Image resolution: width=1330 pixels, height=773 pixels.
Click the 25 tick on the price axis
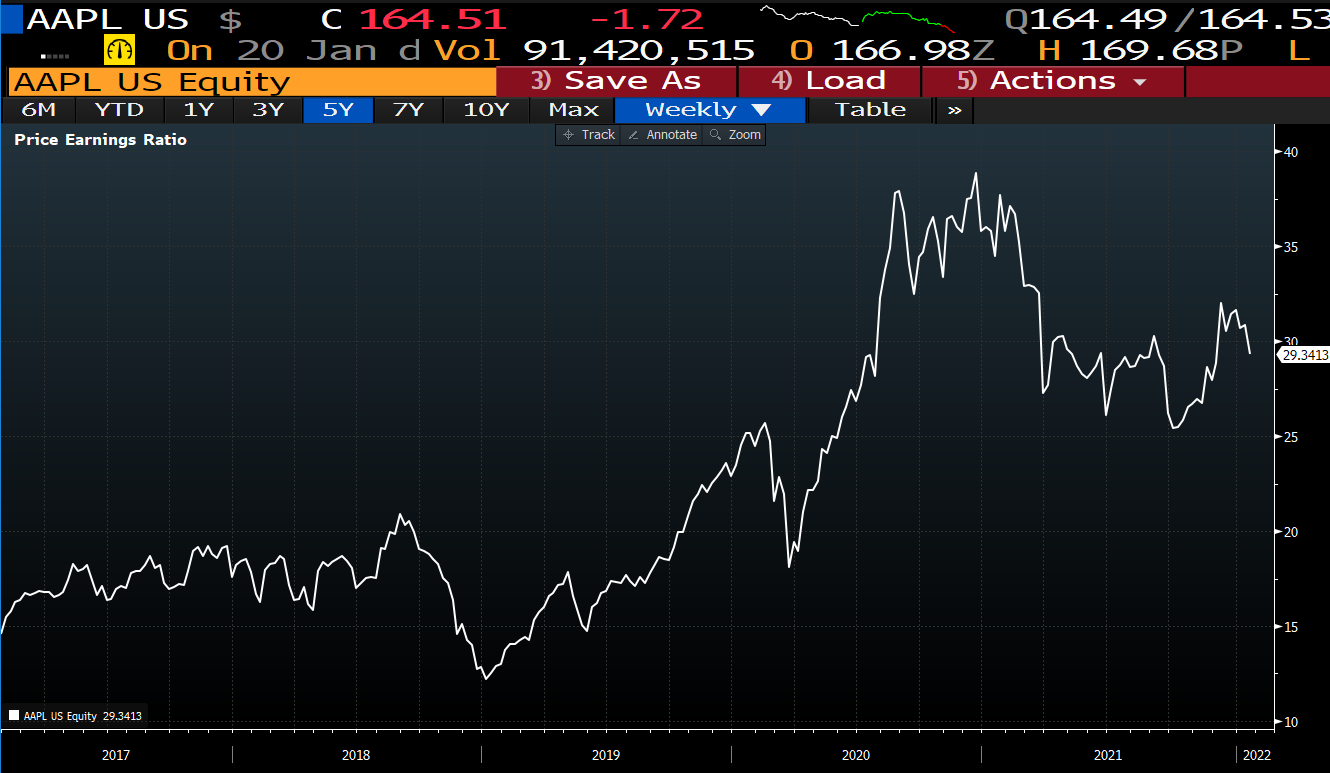pos(1291,437)
